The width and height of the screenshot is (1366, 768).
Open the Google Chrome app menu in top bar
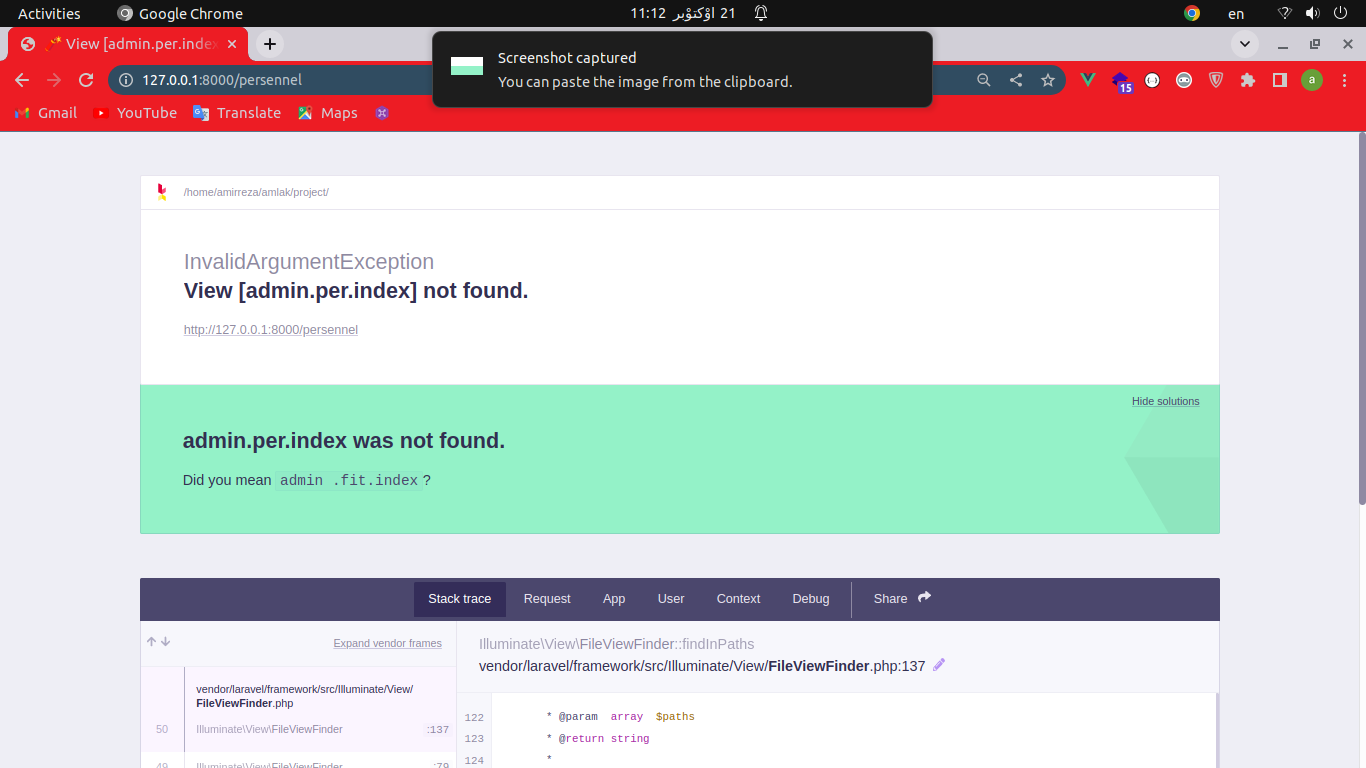(x=180, y=13)
